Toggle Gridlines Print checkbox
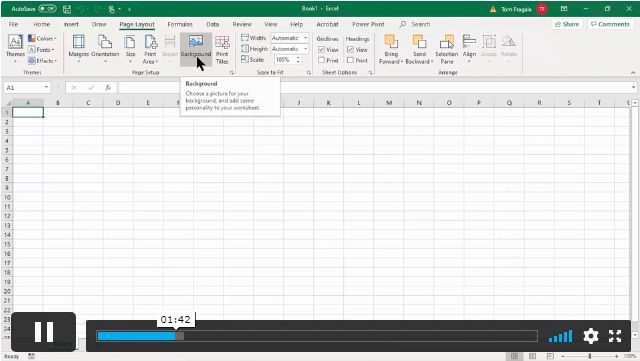 point(321,60)
